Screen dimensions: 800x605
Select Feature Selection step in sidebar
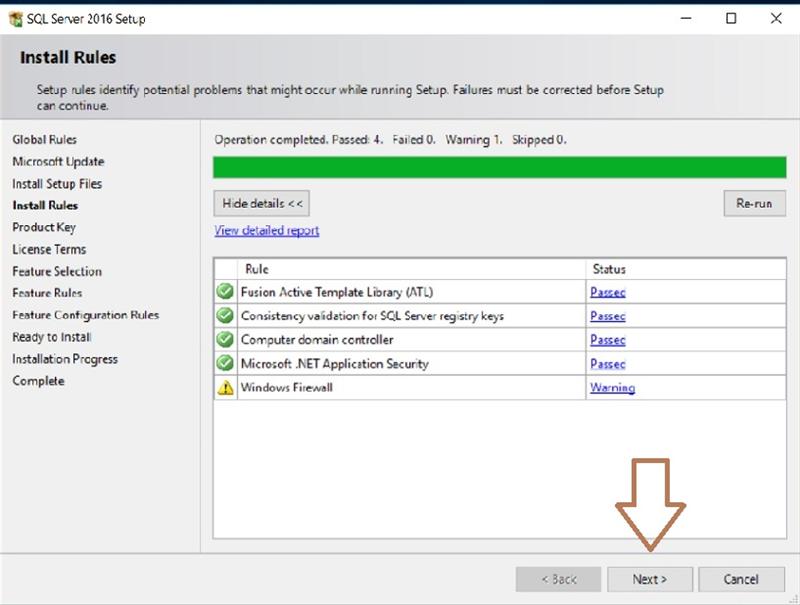(x=57, y=272)
